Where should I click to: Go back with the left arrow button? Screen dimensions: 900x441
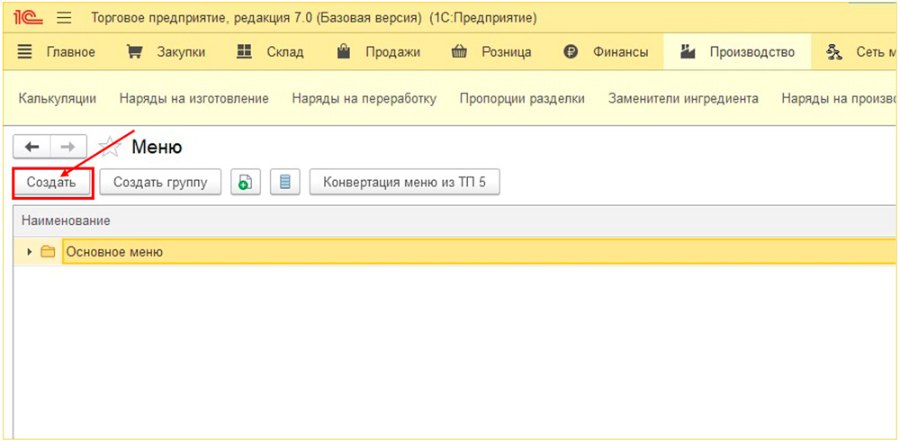tap(32, 147)
